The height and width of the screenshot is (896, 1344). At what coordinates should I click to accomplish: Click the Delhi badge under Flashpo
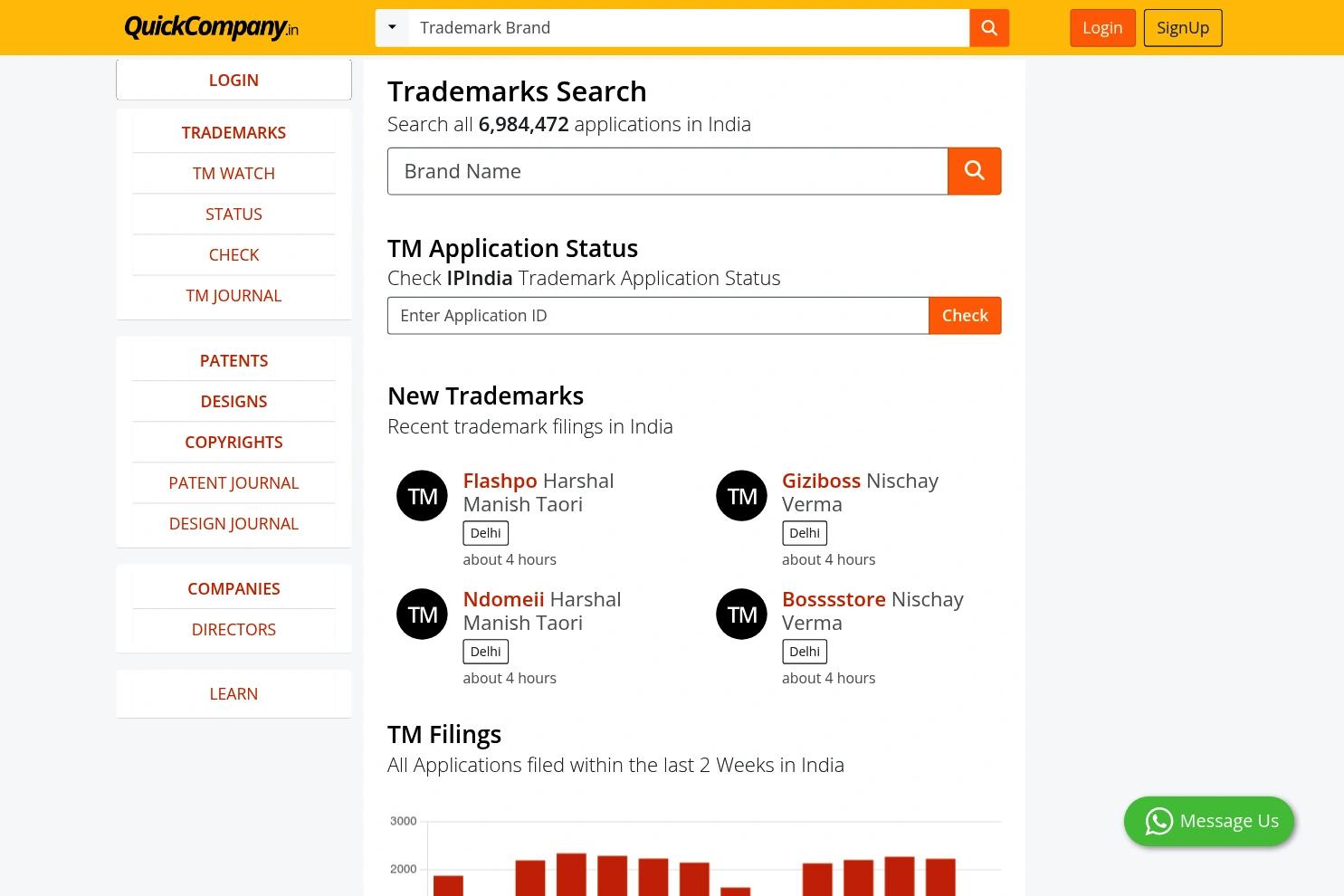click(x=485, y=532)
